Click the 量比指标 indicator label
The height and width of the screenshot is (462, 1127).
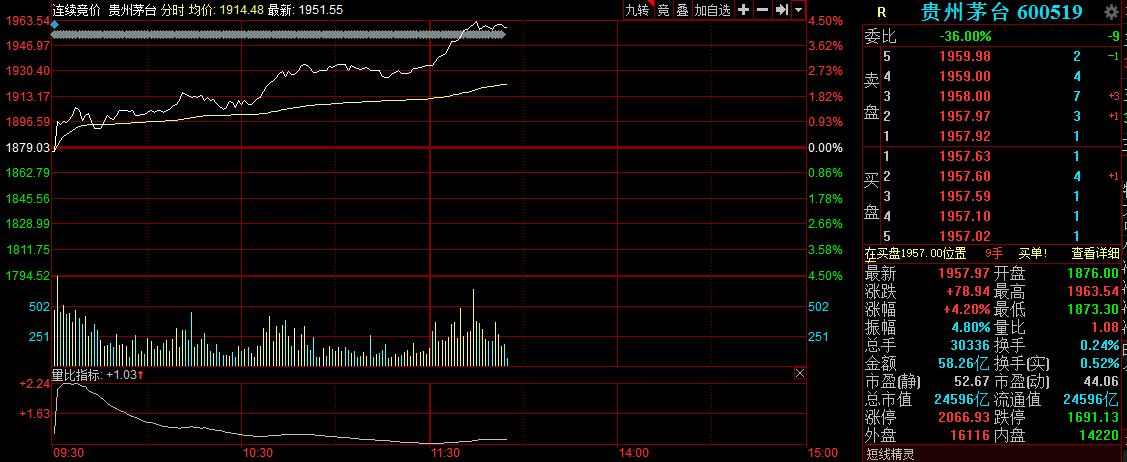pos(78,374)
